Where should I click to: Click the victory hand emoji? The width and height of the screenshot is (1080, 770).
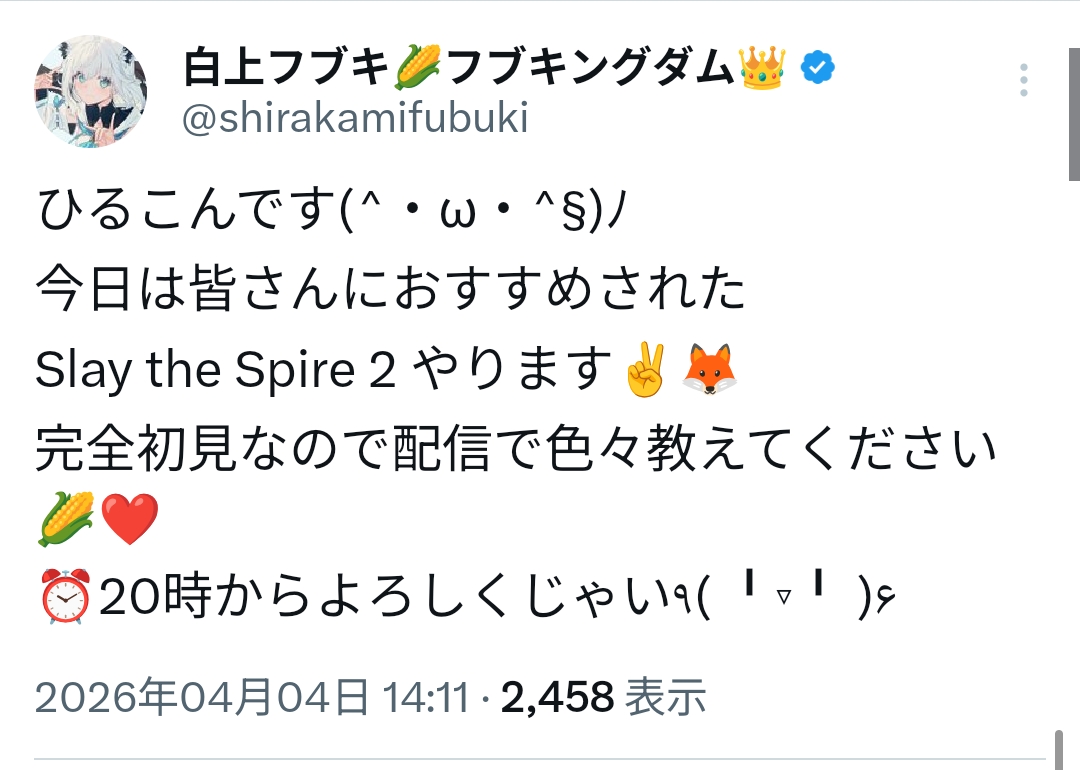(x=644, y=370)
